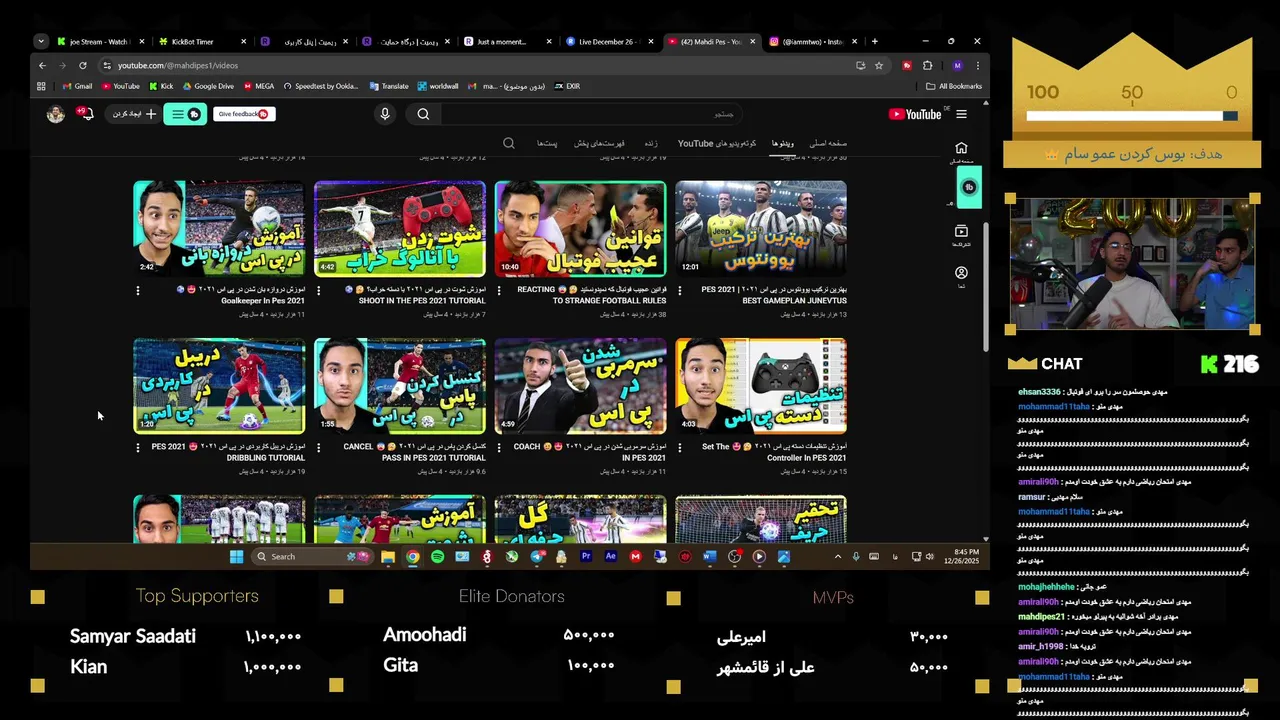Image resolution: width=1280 pixels, height=720 pixels.
Task: Open options for COACH IN PES 2021 video
Action: (x=500, y=447)
